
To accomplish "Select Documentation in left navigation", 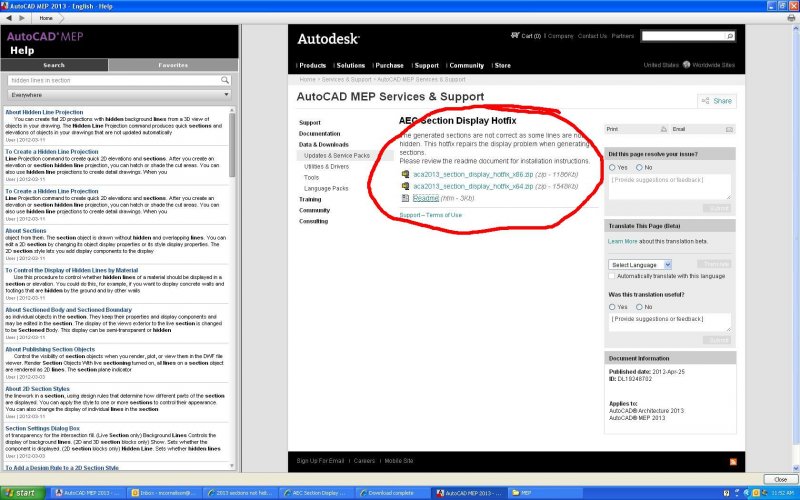I will point(319,134).
